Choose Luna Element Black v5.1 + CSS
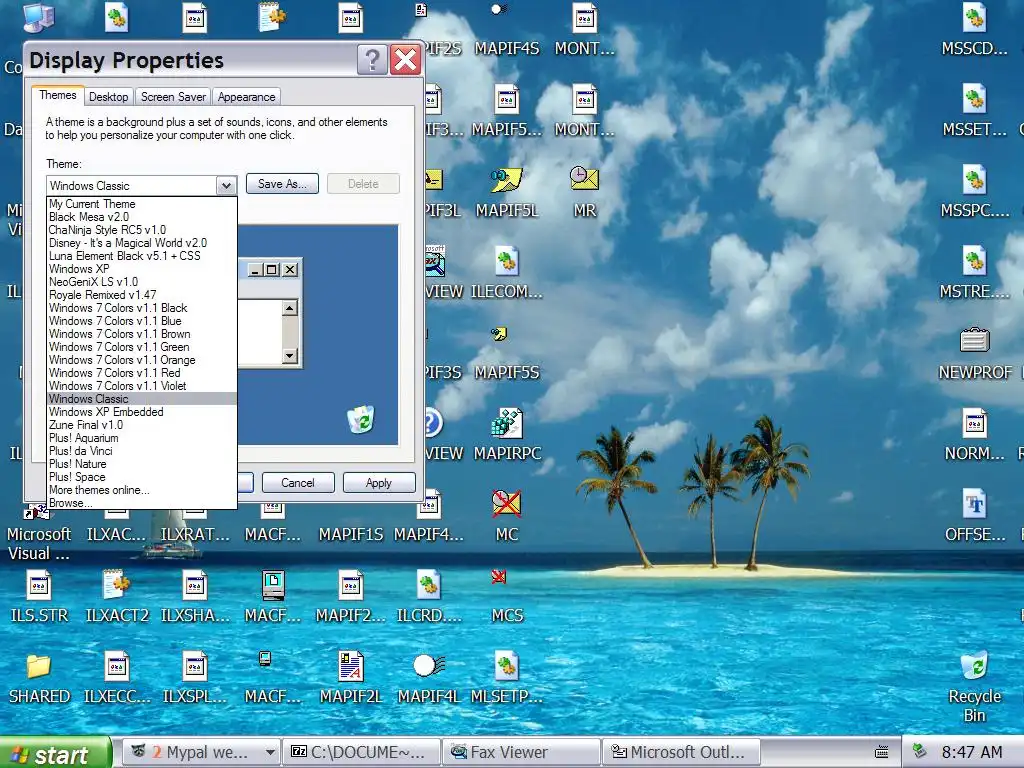This screenshot has height=768, width=1024. pos(142,256)
